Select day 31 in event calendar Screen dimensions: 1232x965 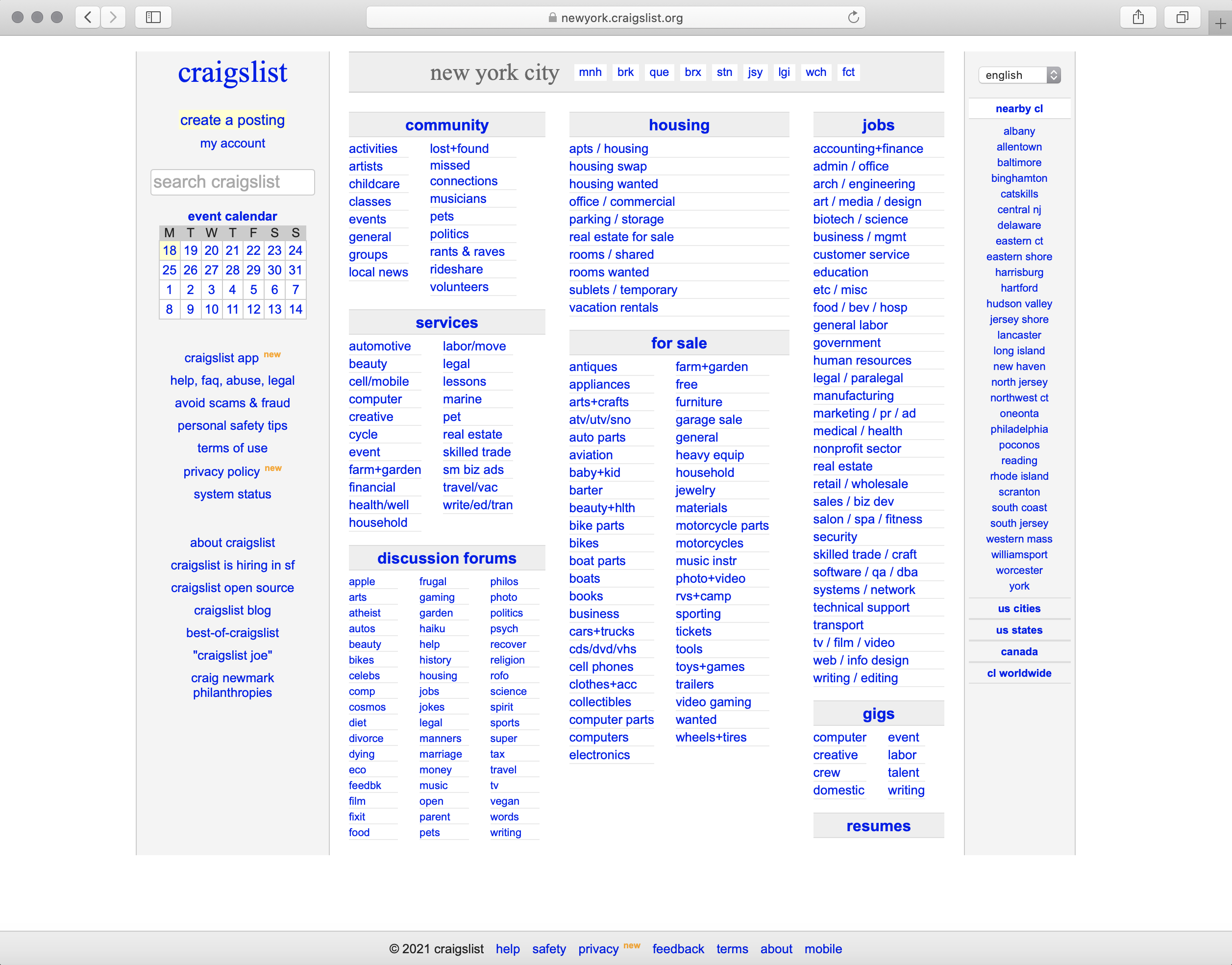pos(296,270)
